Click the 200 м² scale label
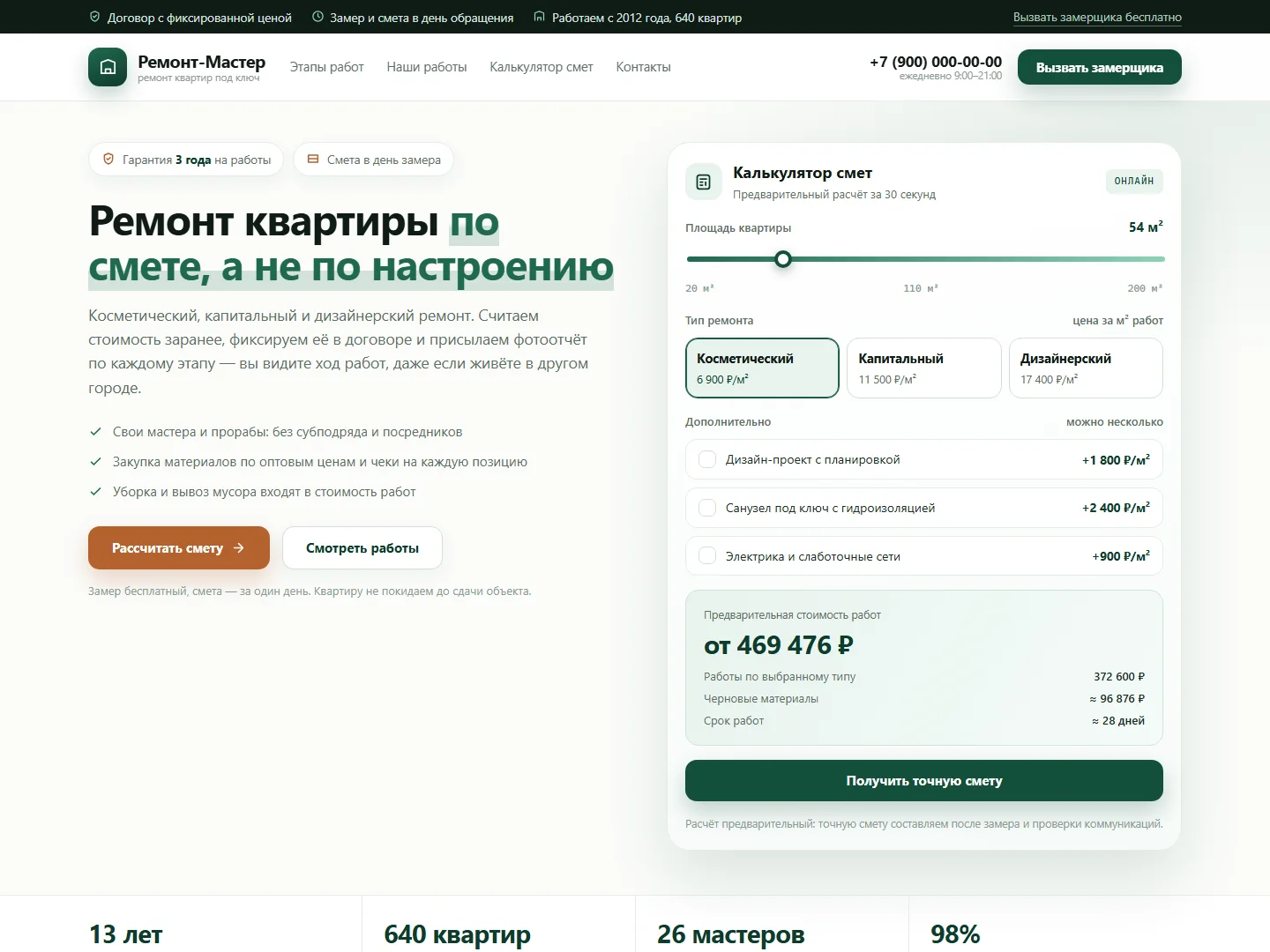 coord(1146,288)
